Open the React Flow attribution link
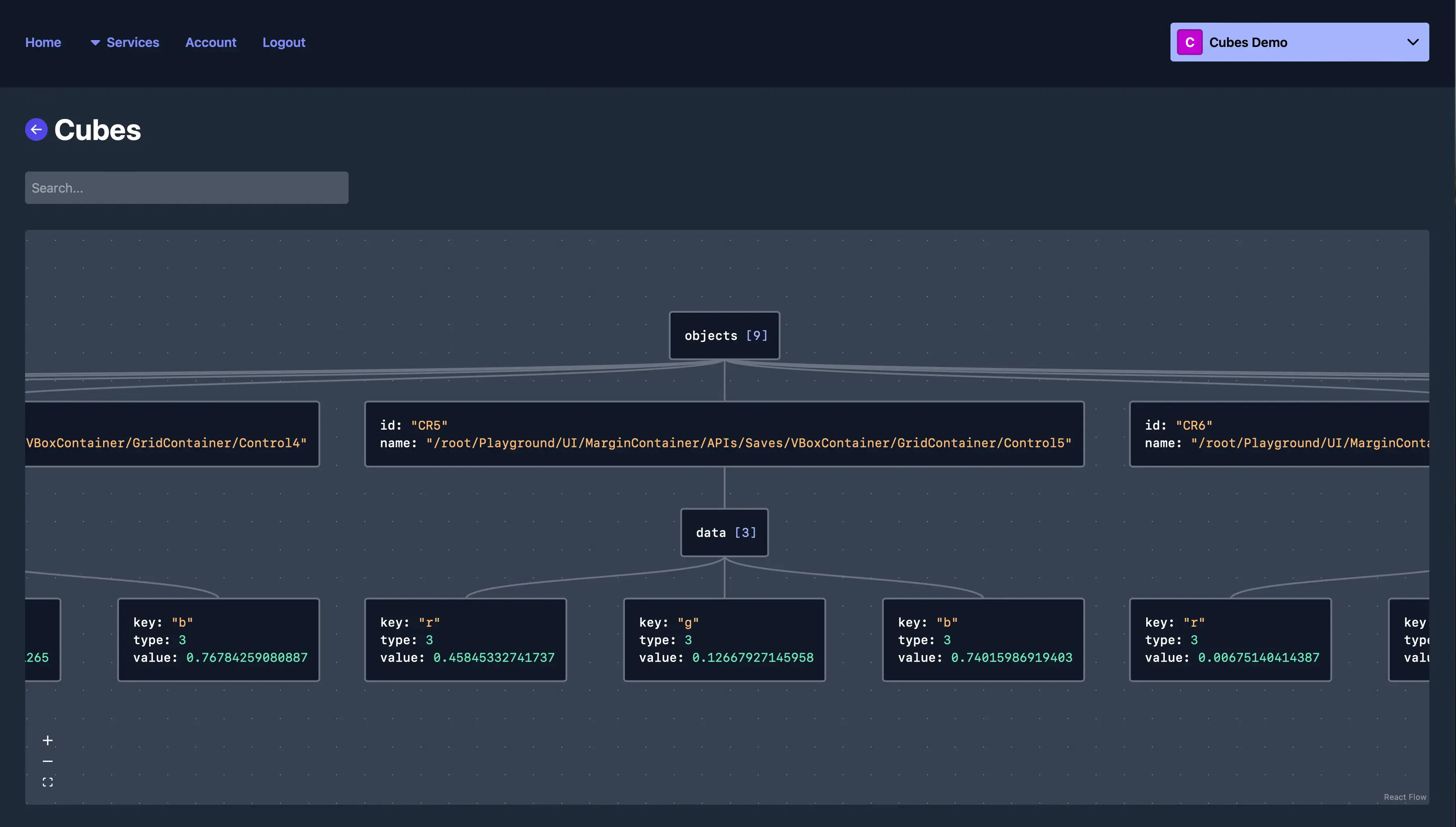This screenshot has width=1456, height=827. point(1405,797)
